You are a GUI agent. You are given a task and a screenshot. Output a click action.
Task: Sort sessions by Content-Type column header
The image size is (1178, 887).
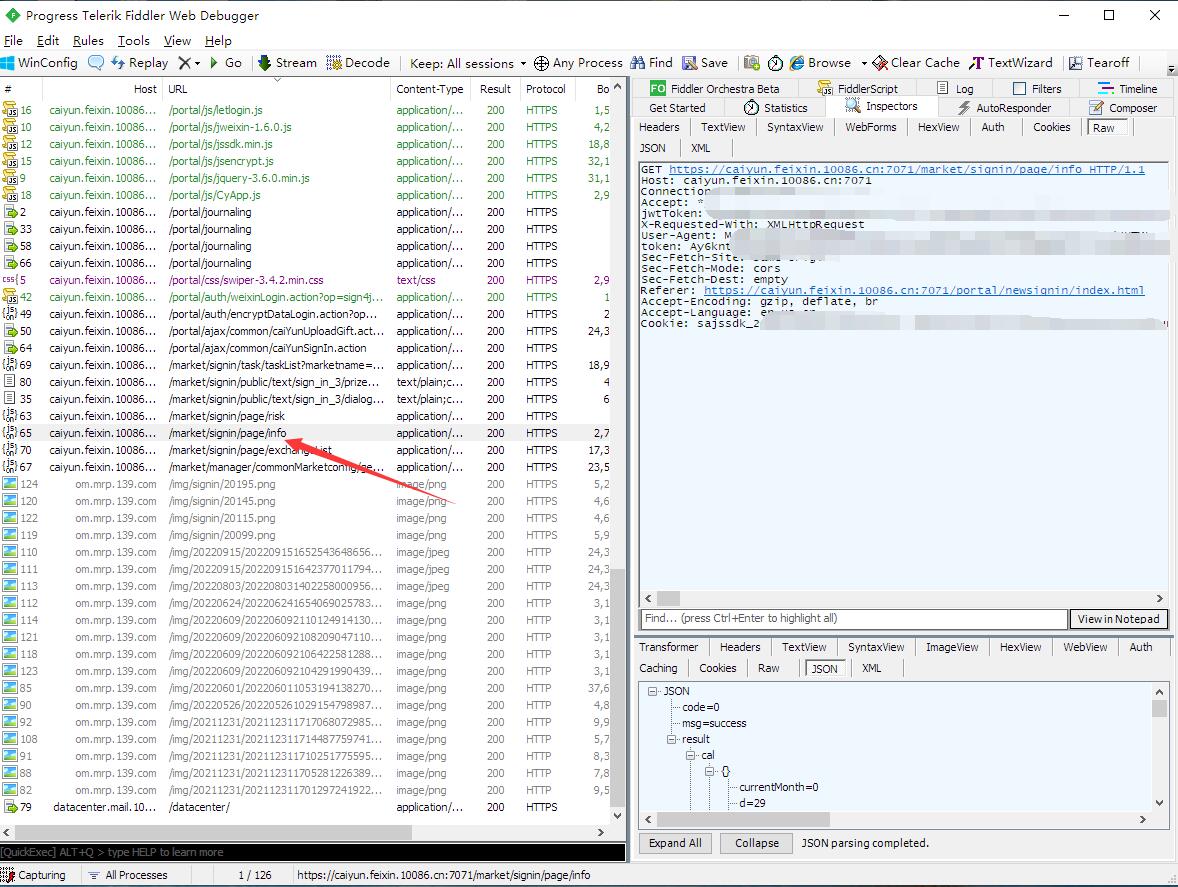(430, 89)
